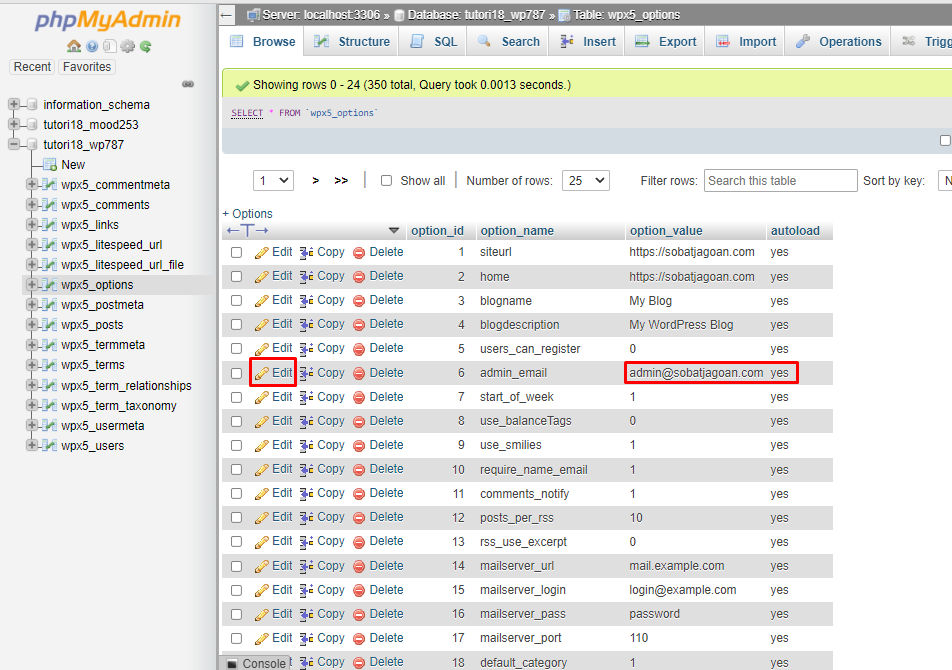Select the checkbox for admin_email row
The height and width of the screenshot is (670, 952).
[237, 373]
